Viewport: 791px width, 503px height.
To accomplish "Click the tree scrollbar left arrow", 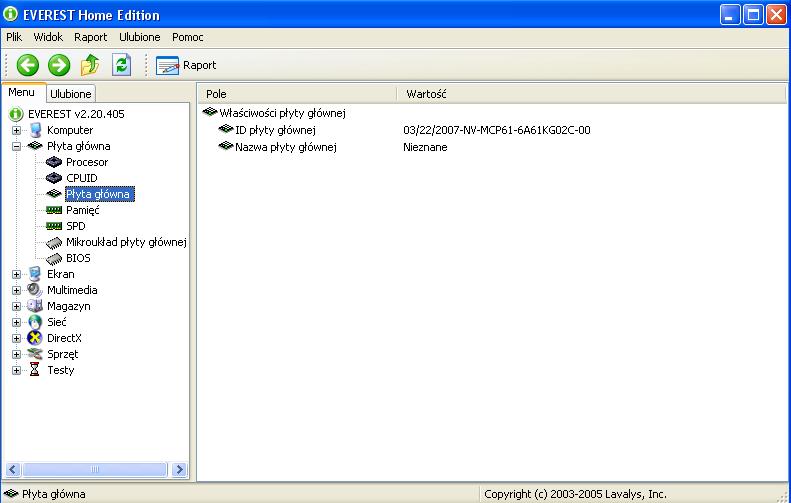I will point(13,470).
